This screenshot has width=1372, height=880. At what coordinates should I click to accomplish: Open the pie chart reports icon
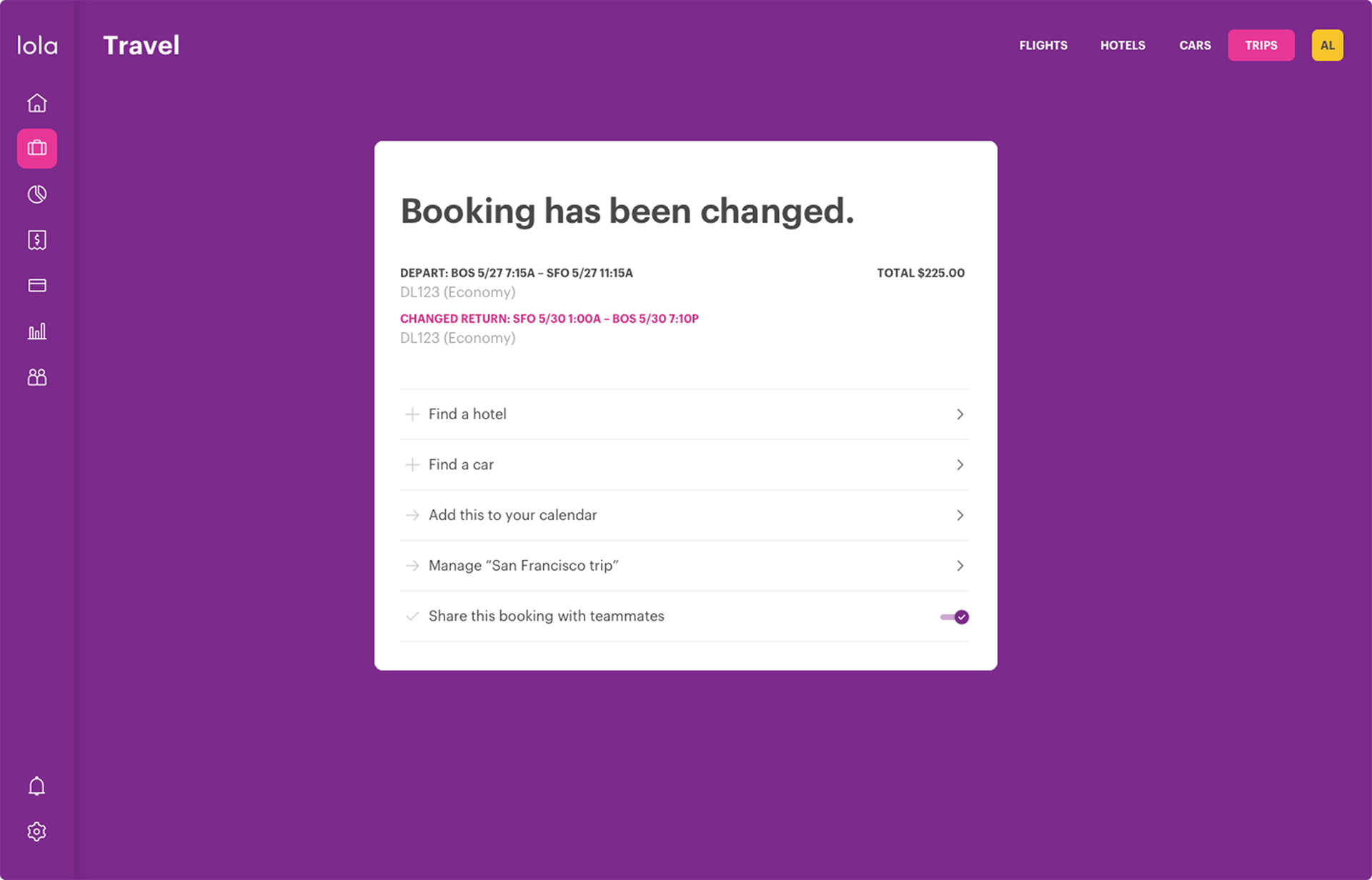37,194
